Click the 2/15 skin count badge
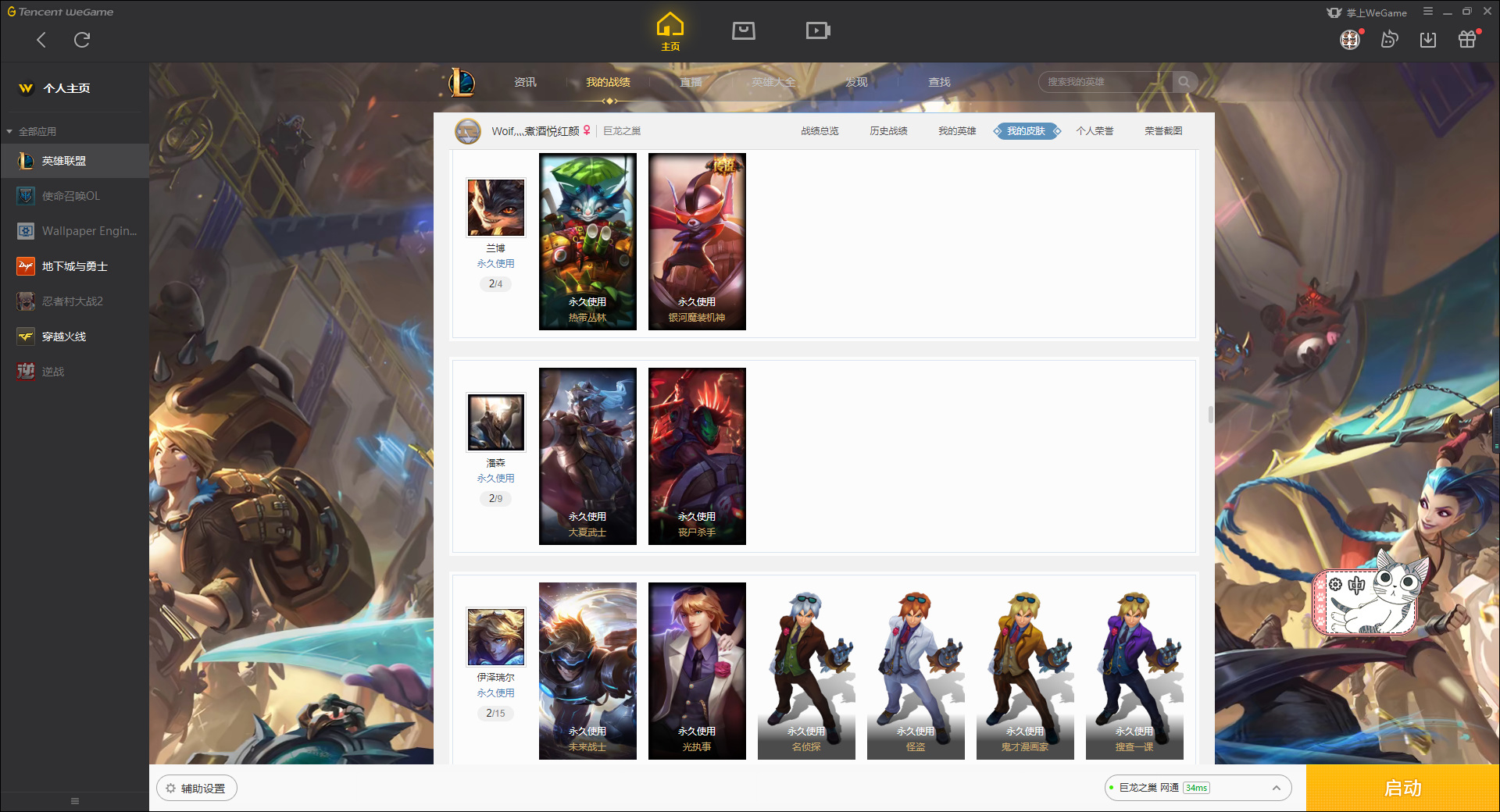 tap(495, 713)
